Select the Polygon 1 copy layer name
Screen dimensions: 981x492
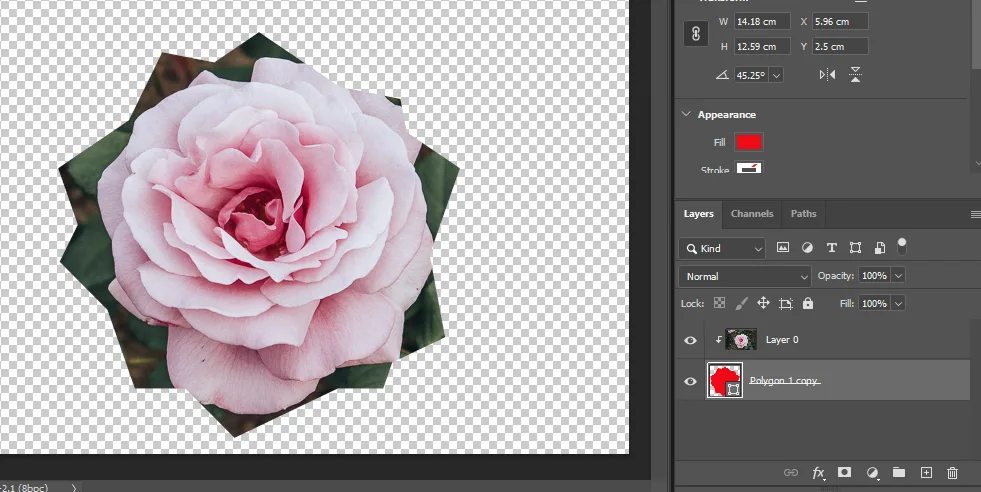point(785,381)
